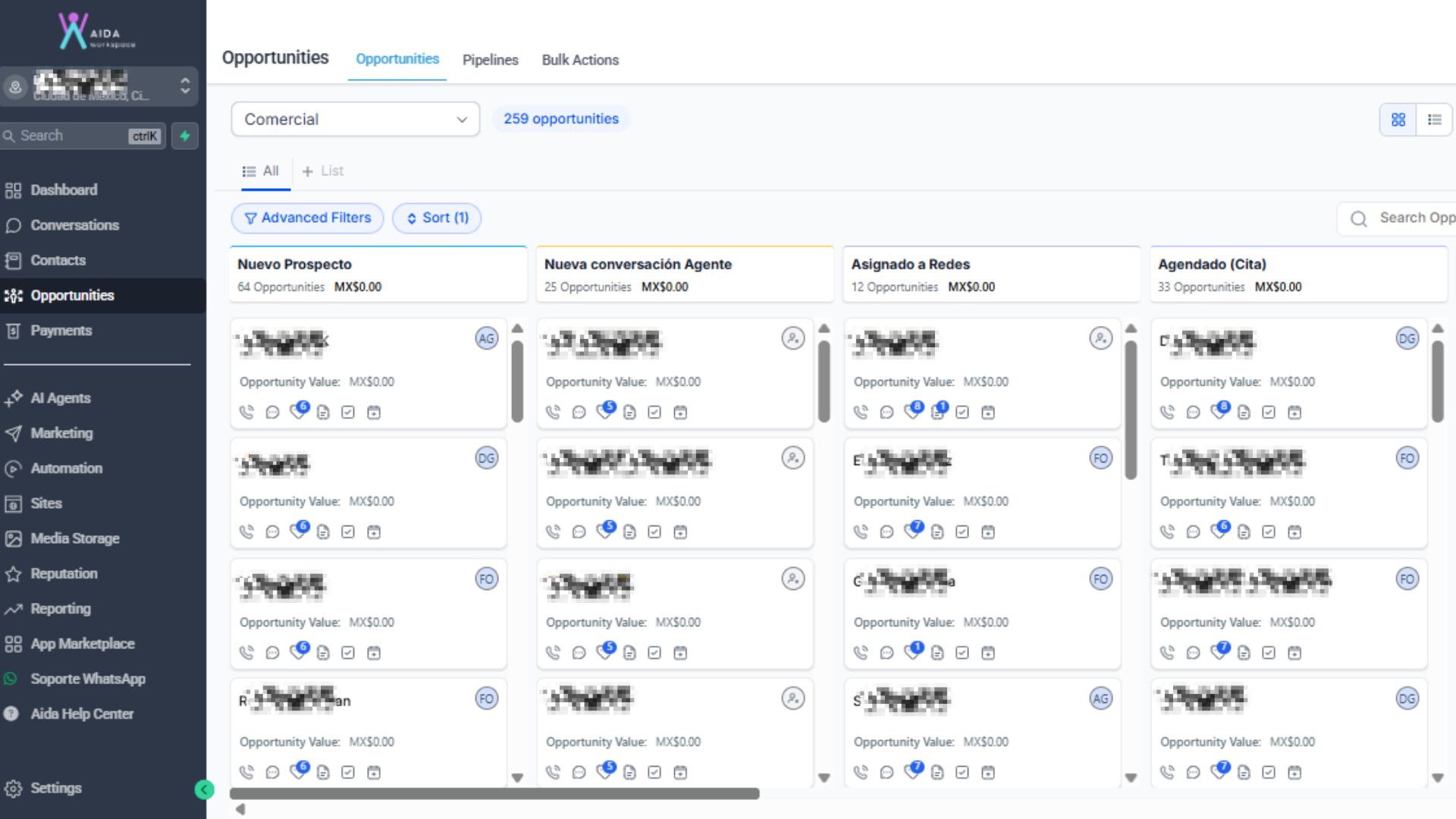Open AI Agents in the sidebar
Image resolution: width=1456 pixels, height=819 pixels.
coord(60,398)
